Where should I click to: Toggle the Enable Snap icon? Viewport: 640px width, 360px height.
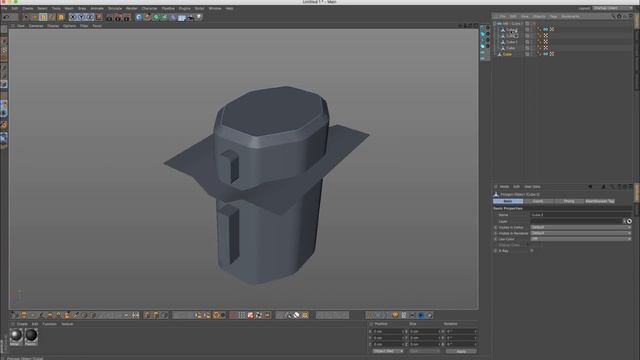point(4,125)
